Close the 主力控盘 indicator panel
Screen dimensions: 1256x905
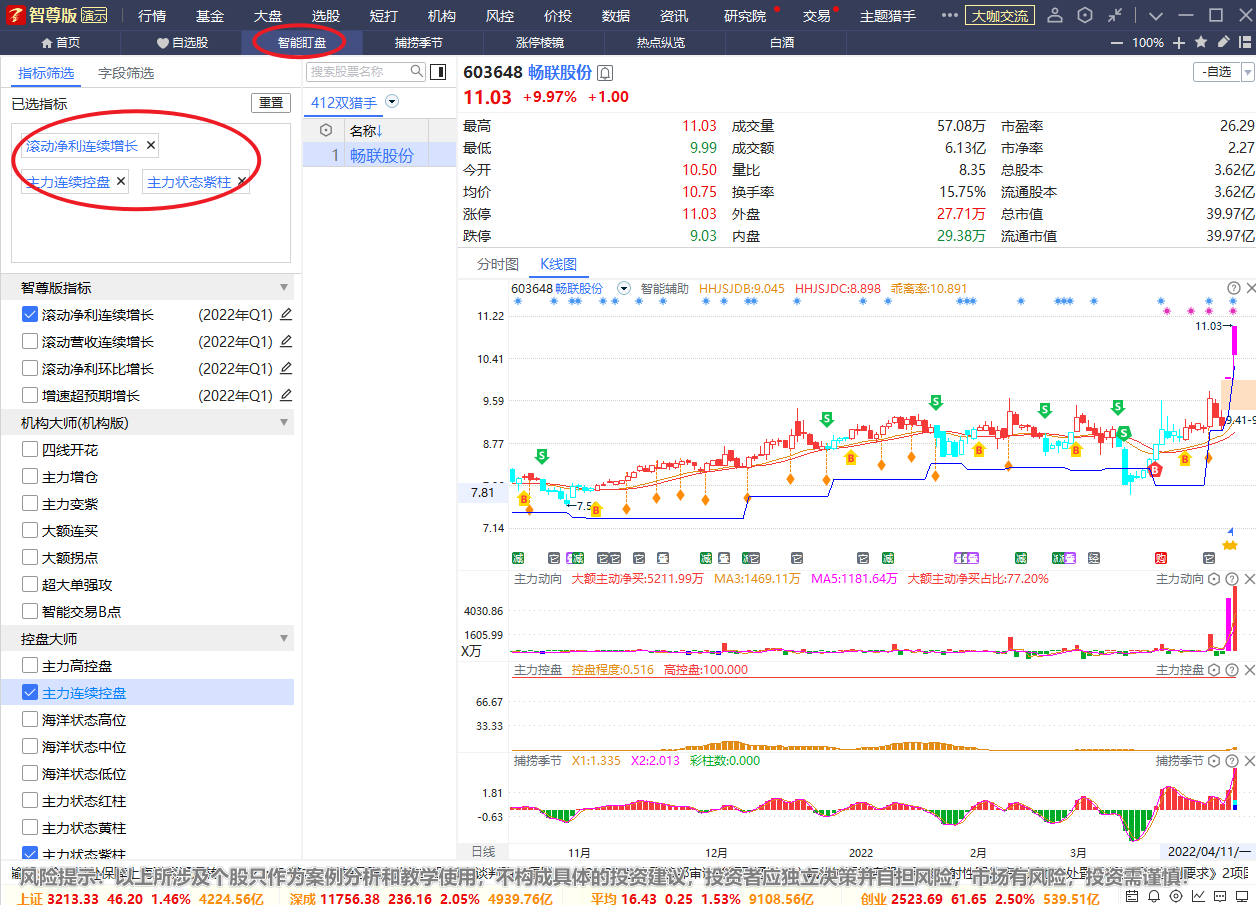(x=1248, y=670)
